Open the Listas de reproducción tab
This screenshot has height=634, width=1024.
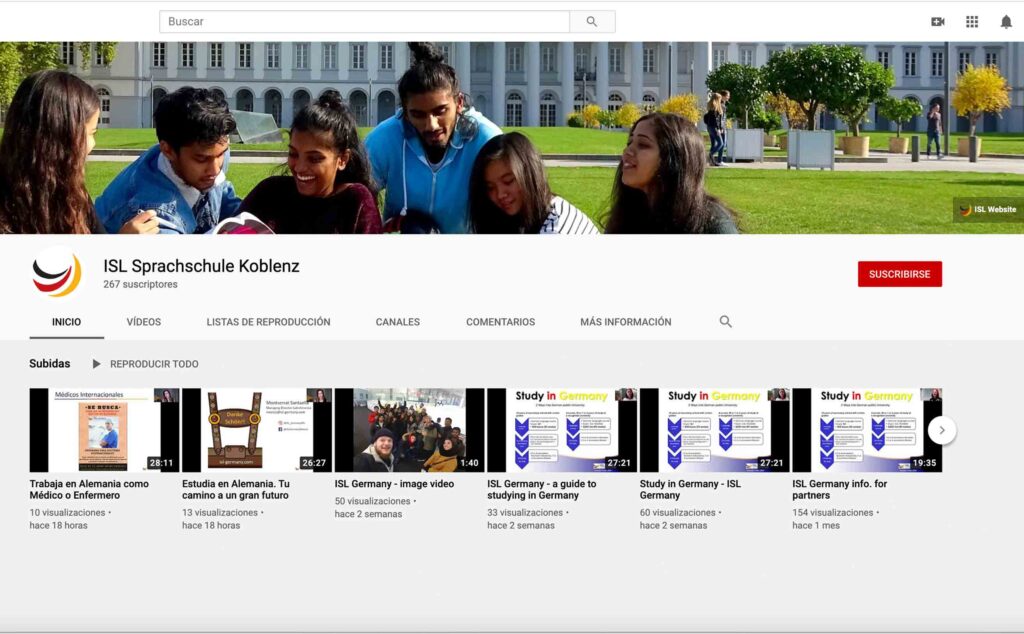tap(268, 322)
